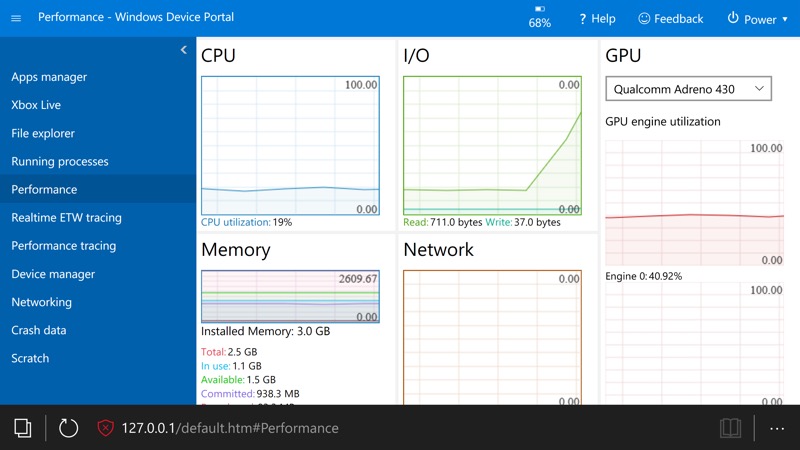This screenshot has width=800, height=450.
Task: Click the I/O read/write graph
Action: coord(492,145)
